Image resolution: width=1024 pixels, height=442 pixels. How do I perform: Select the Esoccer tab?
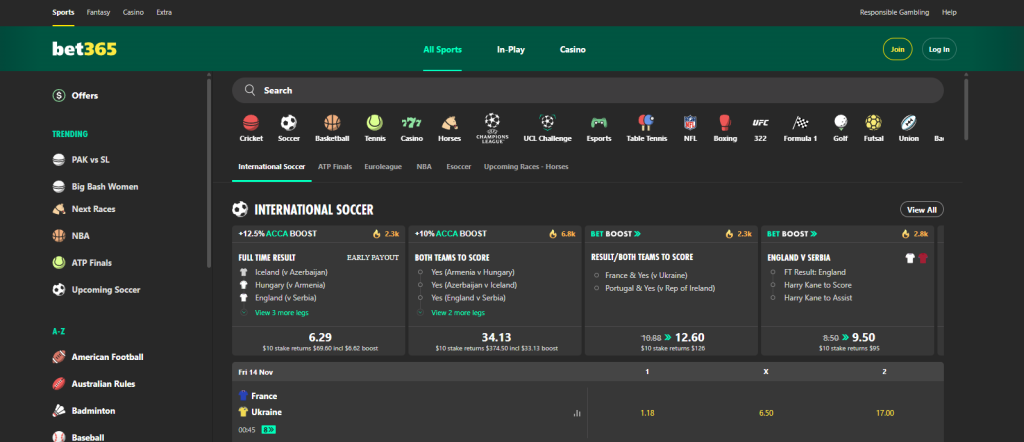coord(458,166)
